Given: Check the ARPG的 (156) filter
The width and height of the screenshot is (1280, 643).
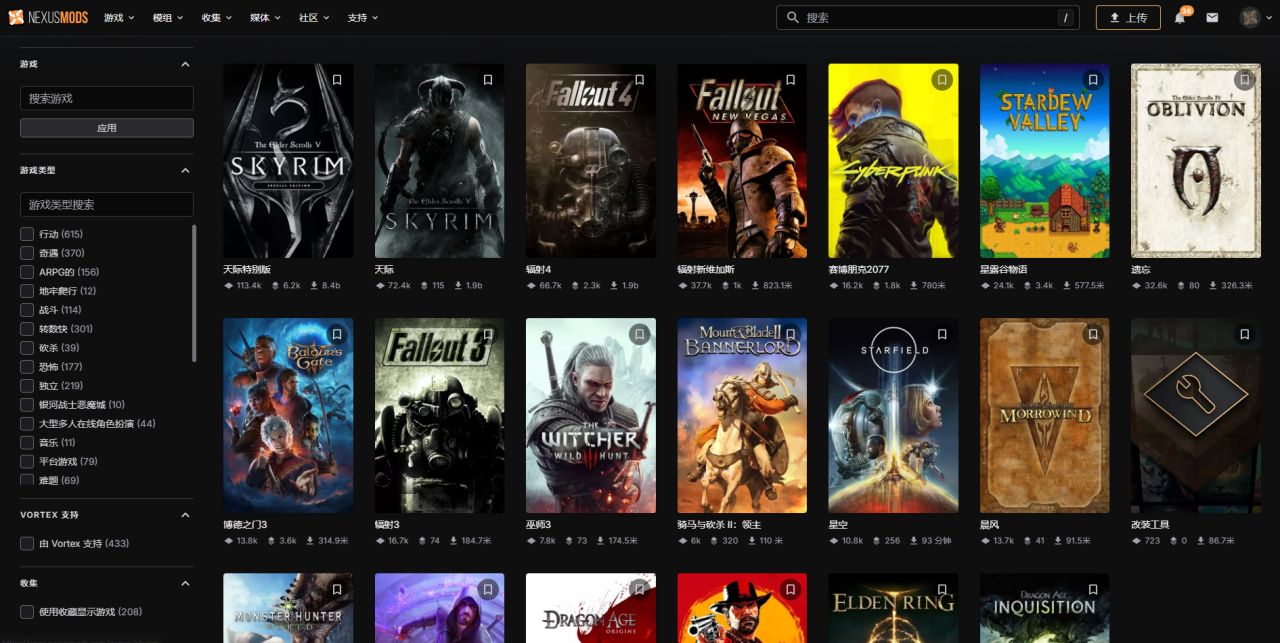Looking at the screenshot, I should point(27,272).
